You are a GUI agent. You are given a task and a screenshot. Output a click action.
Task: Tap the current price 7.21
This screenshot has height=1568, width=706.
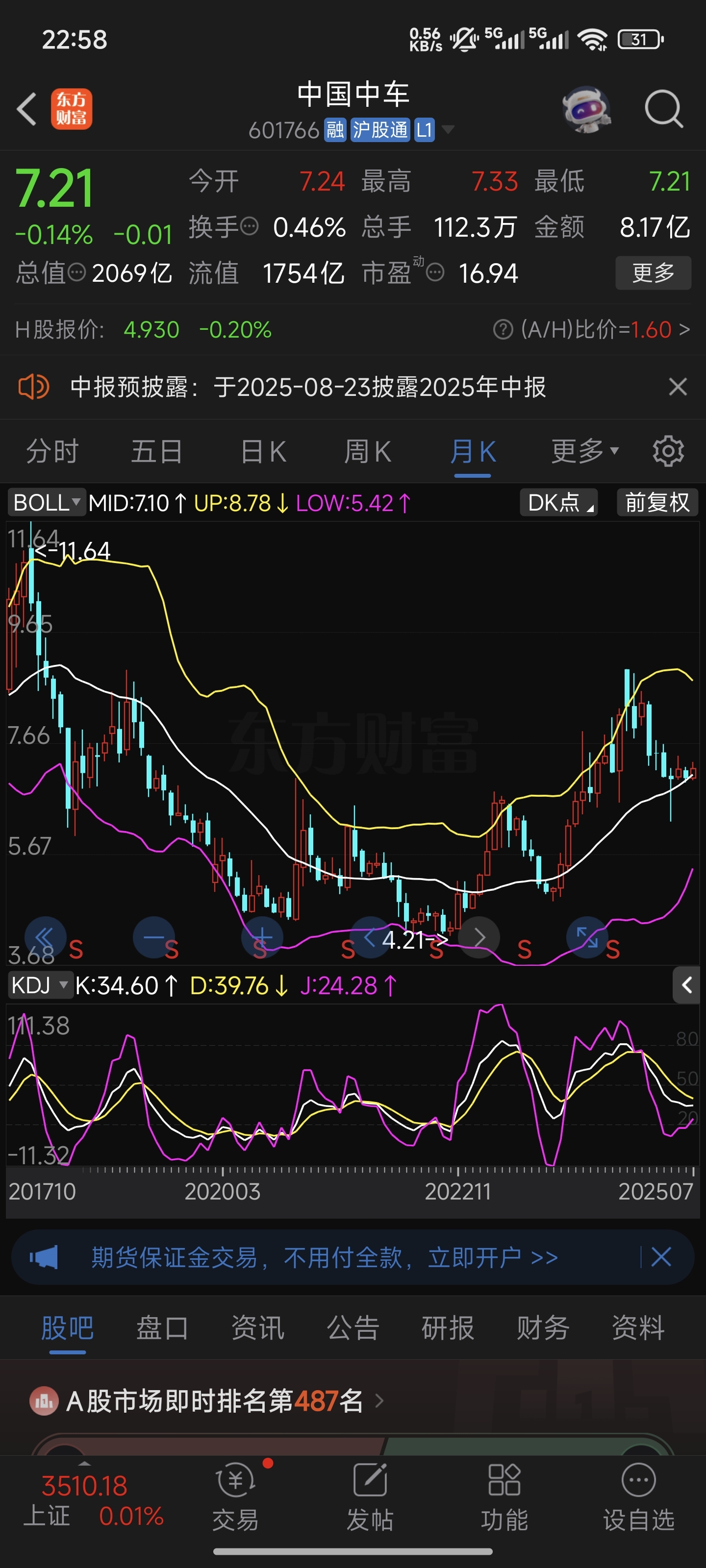pos(54,188)
